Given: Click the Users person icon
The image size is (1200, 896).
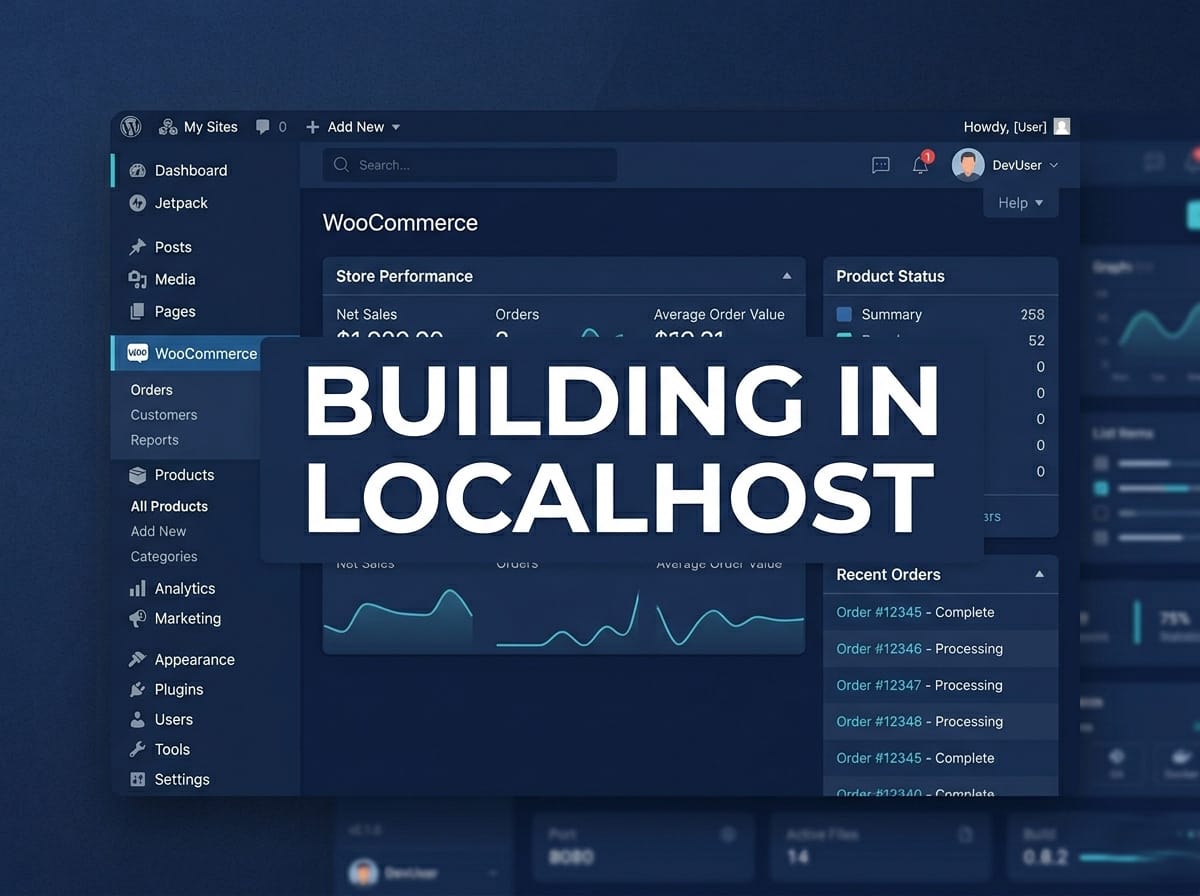Looking at the screenshot, I should point(138,720).
